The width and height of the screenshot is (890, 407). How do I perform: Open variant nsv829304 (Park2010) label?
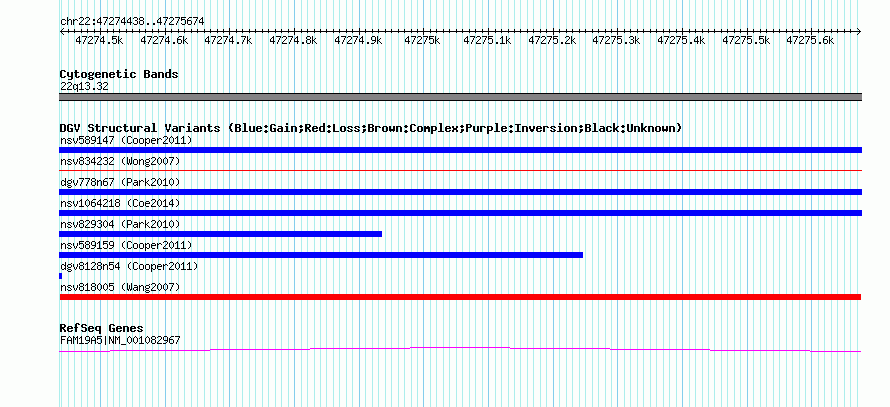point(120,224)
